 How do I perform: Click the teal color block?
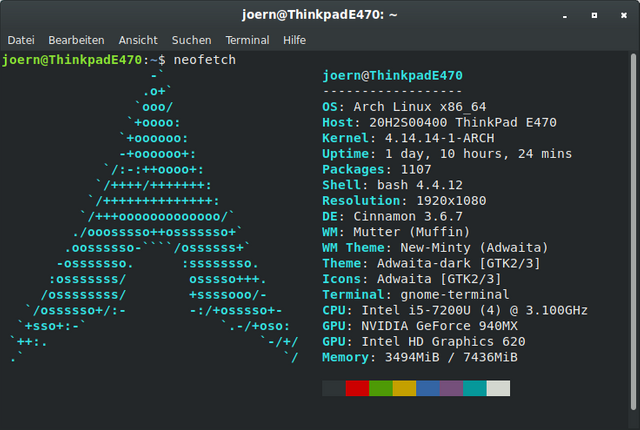(x=475, y=388)
